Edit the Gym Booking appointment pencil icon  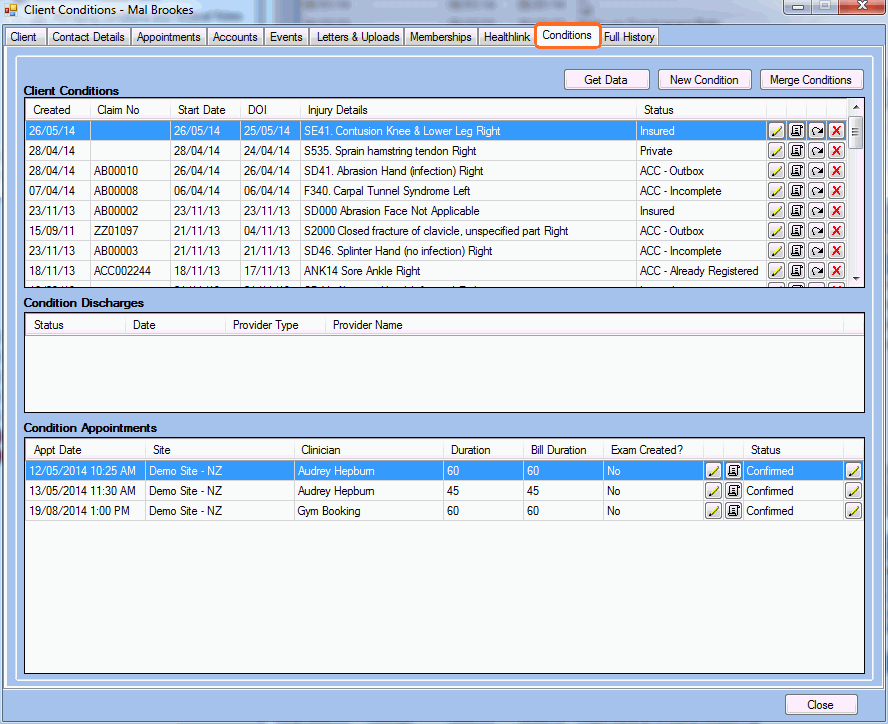[x=713, y=511]
